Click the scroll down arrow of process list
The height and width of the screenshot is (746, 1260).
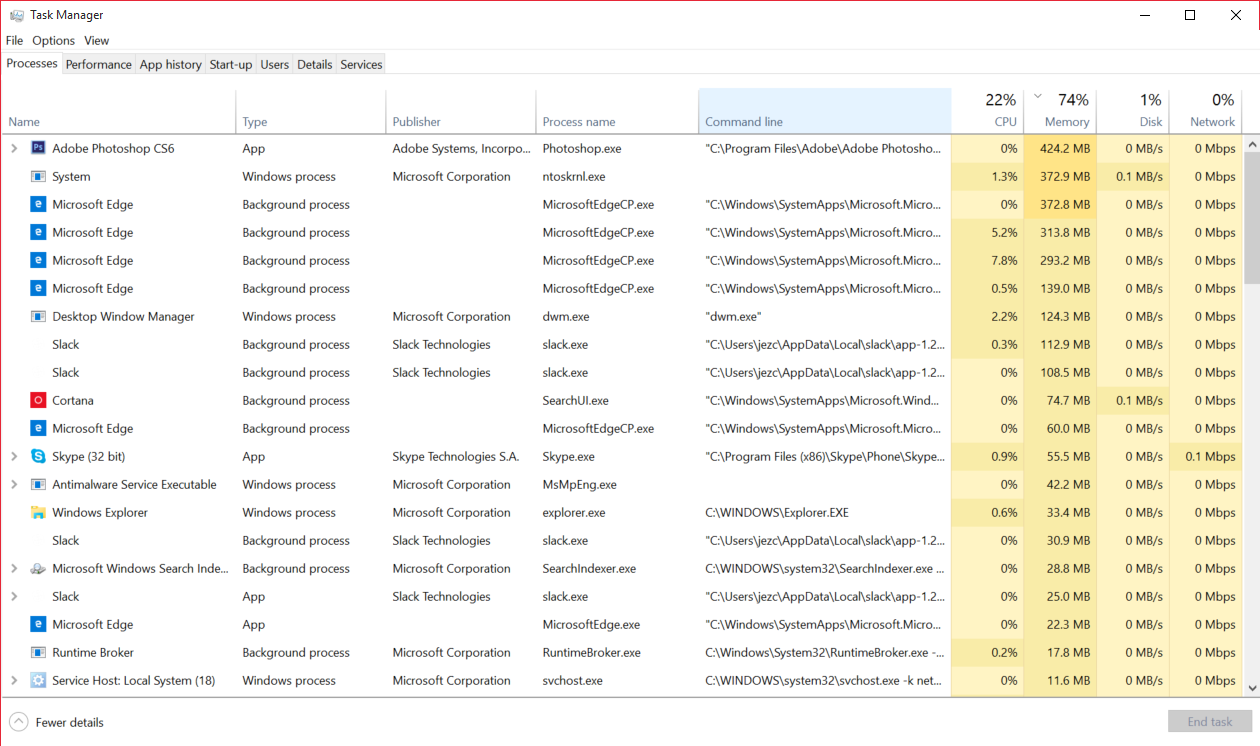[x=1252, y=688]
